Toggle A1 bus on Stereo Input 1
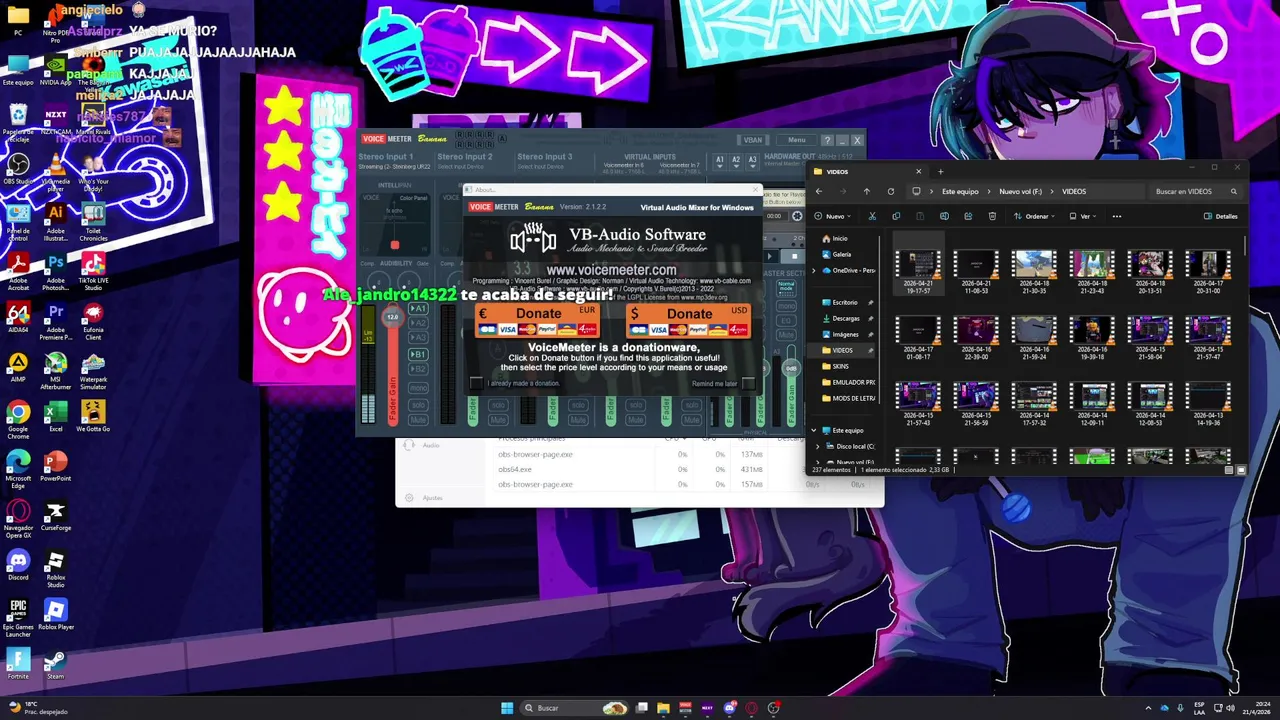This screenshot has width=1280, height=720. click(x=418, y=308)
